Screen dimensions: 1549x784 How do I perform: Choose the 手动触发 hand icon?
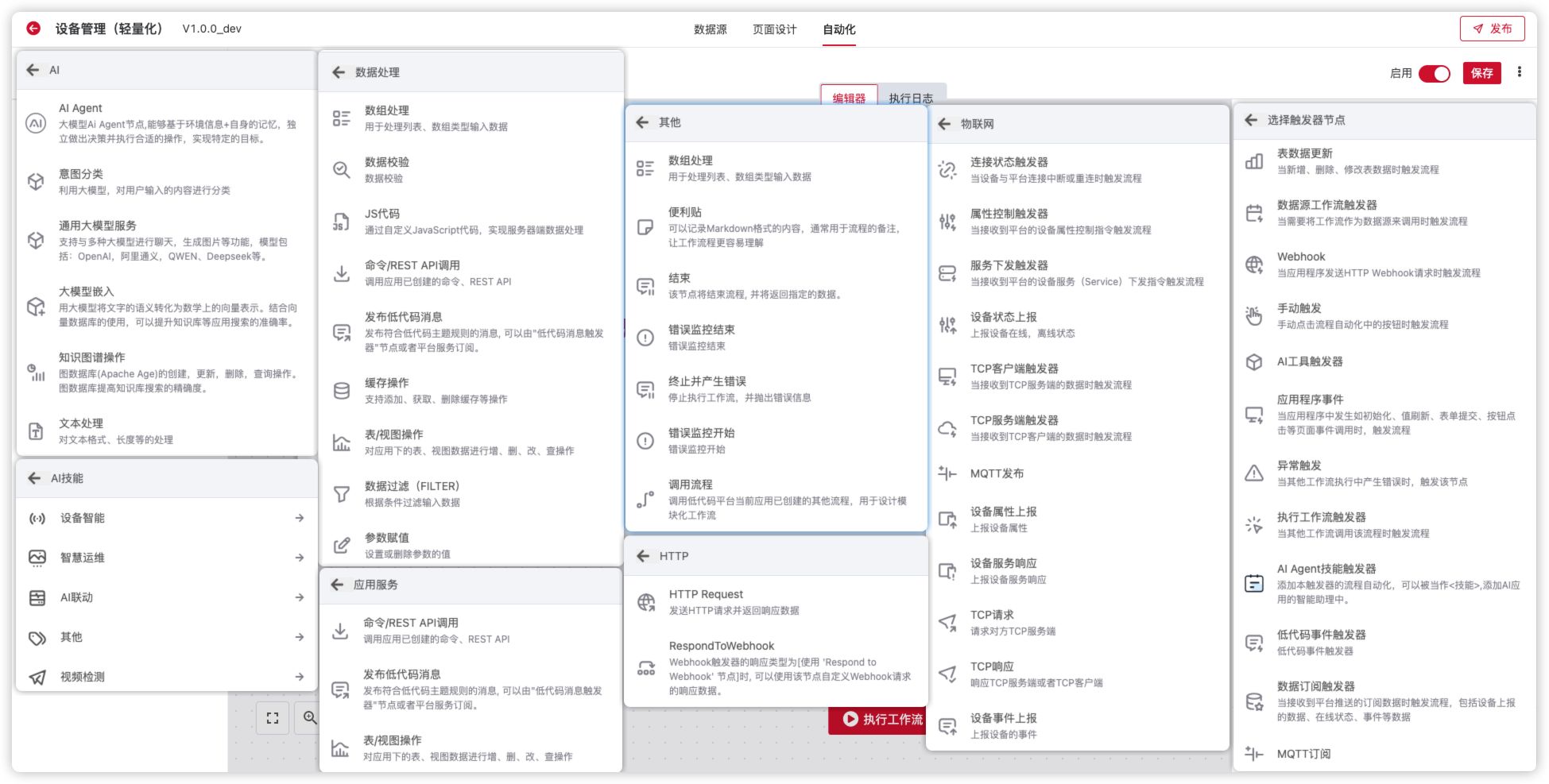(x=1253, y=316)
